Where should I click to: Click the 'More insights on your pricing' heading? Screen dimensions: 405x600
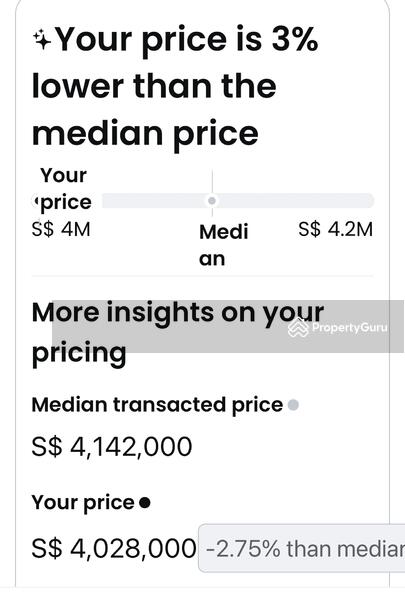pyautogui.click(x=178, y=332)
